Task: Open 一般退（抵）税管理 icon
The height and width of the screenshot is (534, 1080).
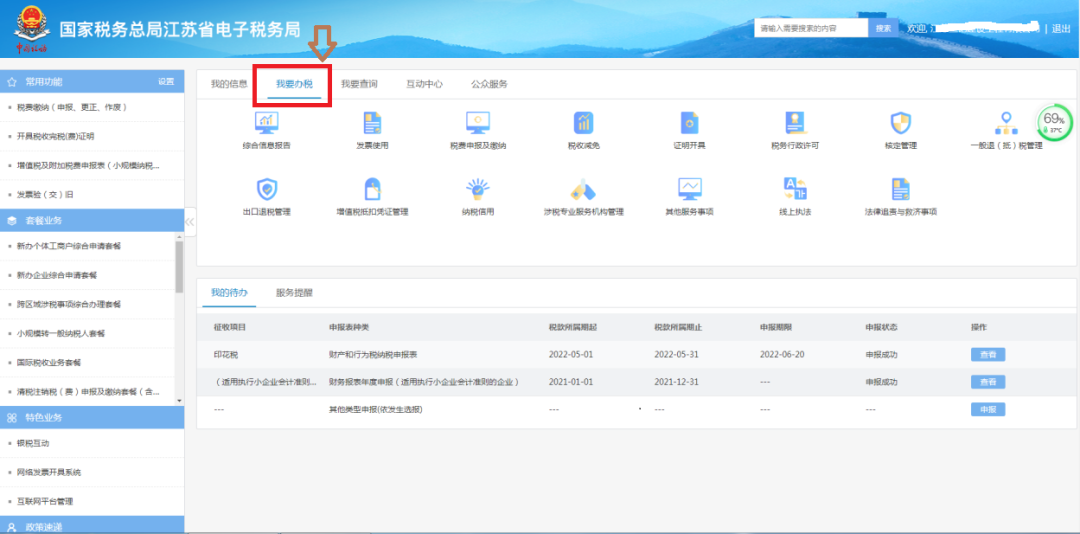Action: coord(1006,123)
